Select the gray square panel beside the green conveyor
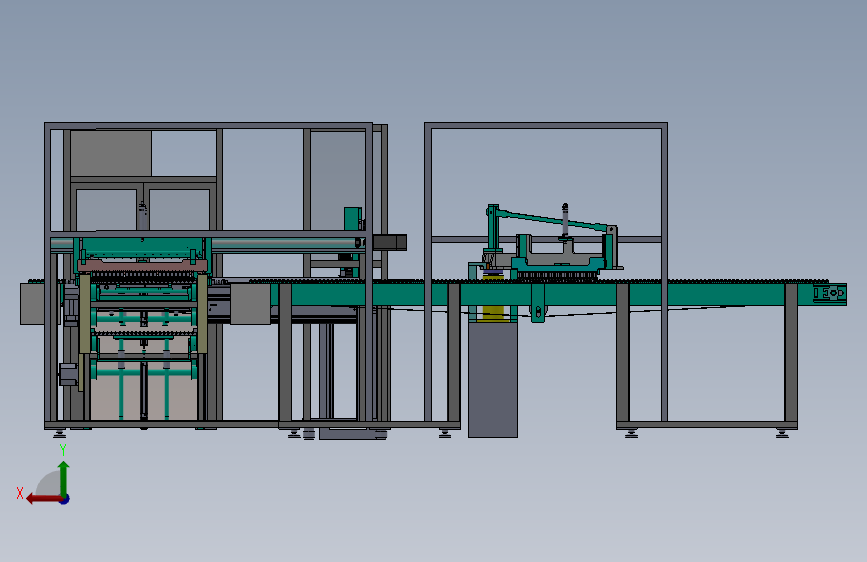 250,304
